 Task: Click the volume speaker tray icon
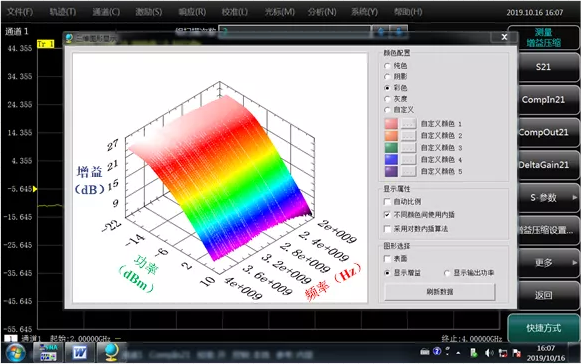(x=489, y=353)
